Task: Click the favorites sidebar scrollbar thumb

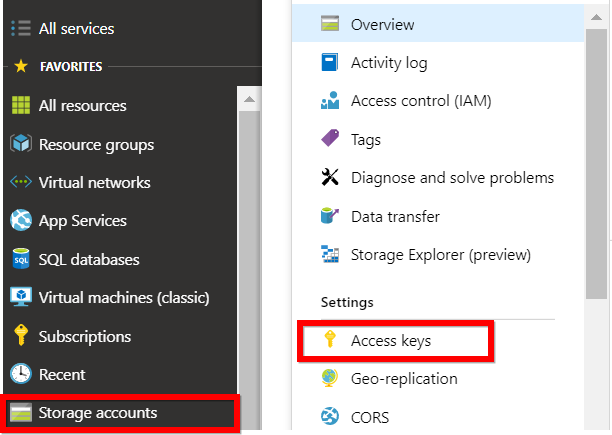Action: pos(249,270)
